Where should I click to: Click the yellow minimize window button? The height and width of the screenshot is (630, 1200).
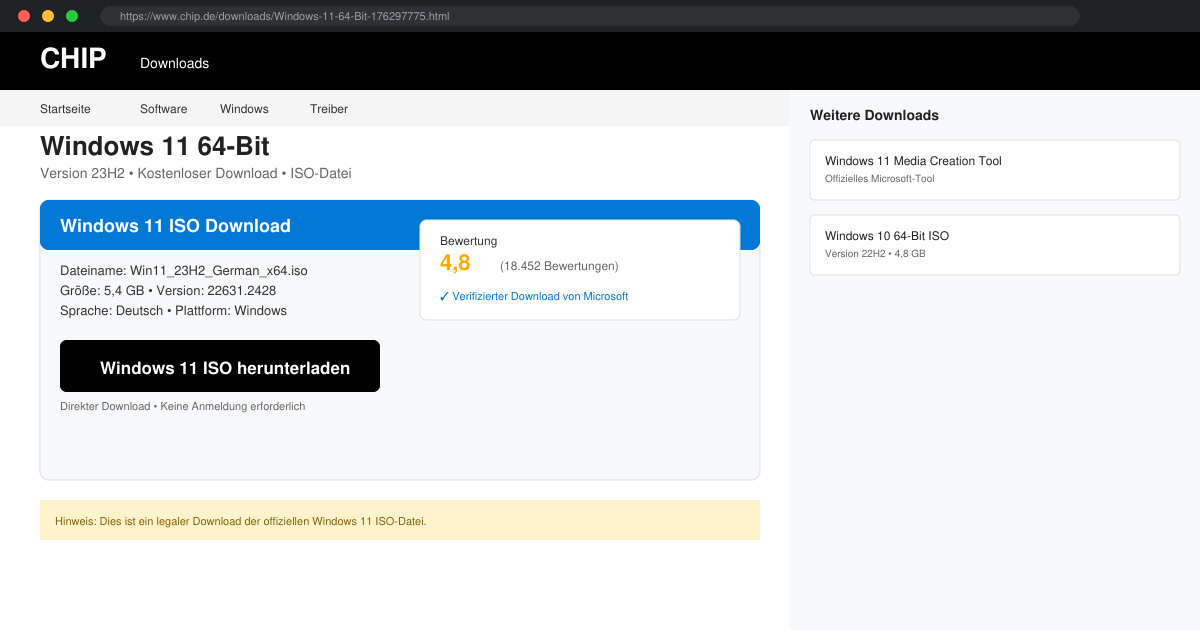pyautogui.click(x=48, y=16)
